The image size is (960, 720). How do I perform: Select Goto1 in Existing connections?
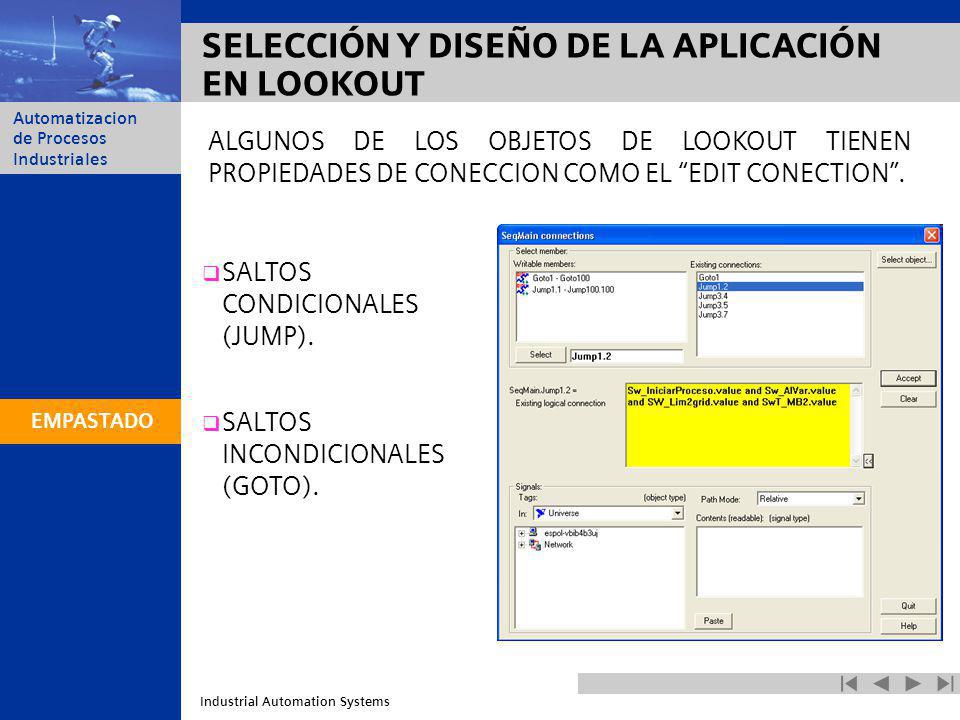[709, 277]
